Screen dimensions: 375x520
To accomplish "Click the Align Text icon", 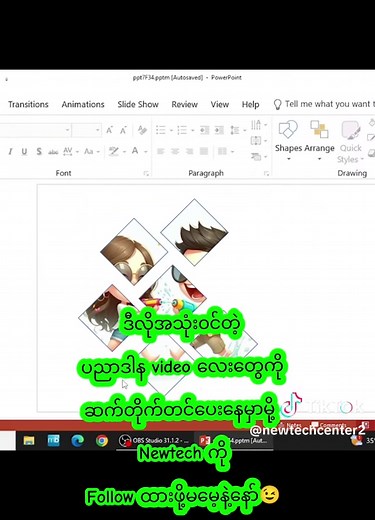I will (x=256, y=141).
